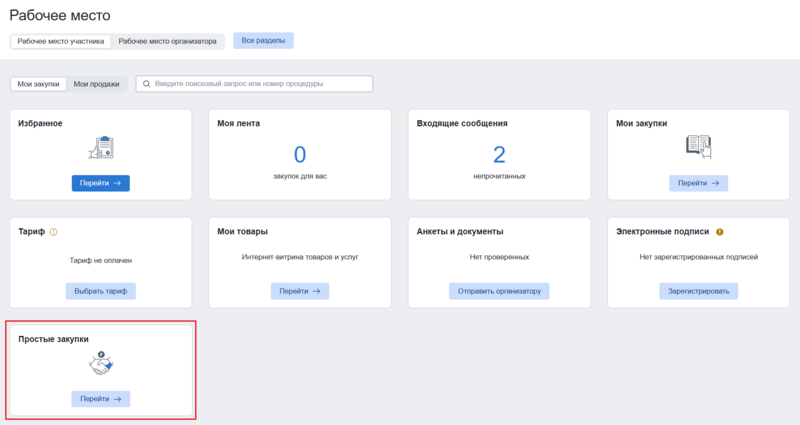This screenshot has width=800, height=425.
Task: Click Выбрать тариф button
Action: [100, 291]
